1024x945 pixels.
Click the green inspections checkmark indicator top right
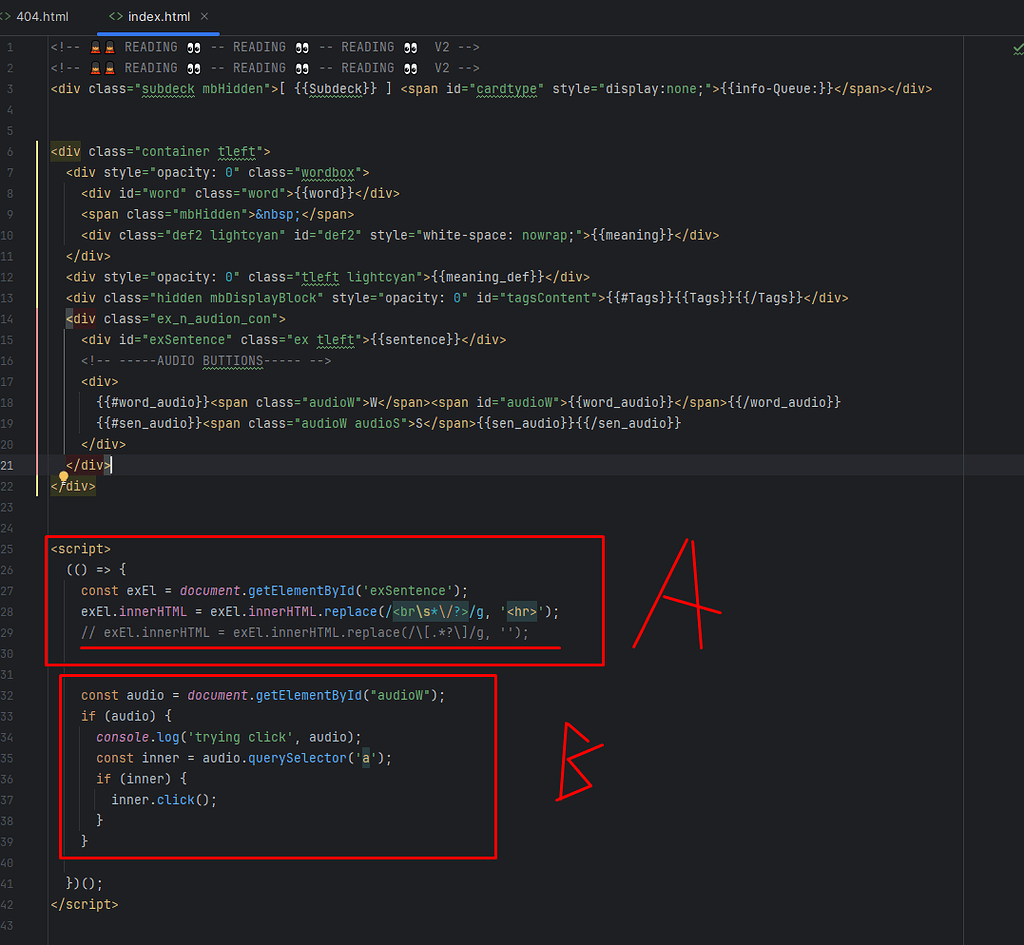[x=1017, y=47]
